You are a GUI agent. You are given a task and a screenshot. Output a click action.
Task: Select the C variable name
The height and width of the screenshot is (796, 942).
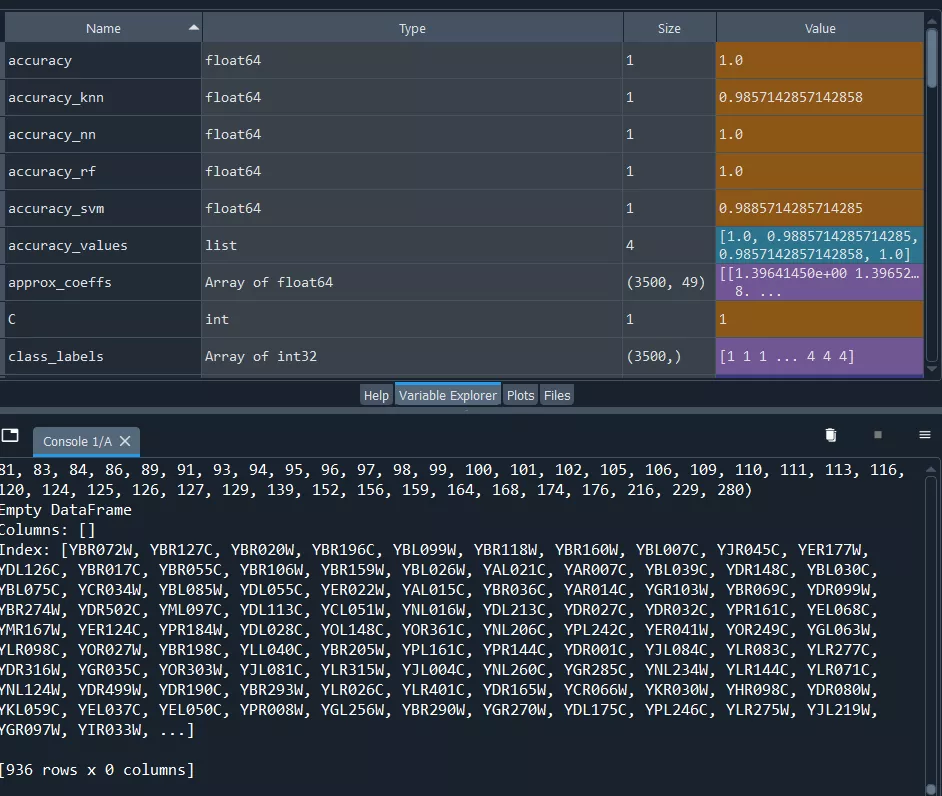pyautogui.click(x=12, y=319)
